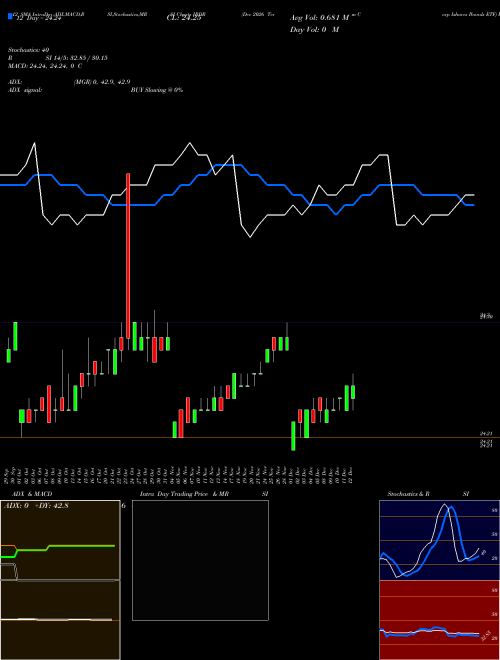
Task: Select the 'Stochastics: 49' indicator line
Action: pos(28,50)
